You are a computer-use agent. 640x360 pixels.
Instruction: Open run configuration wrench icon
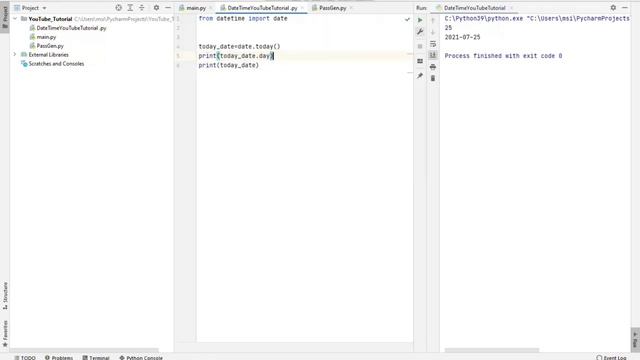(x=420, y=32)
